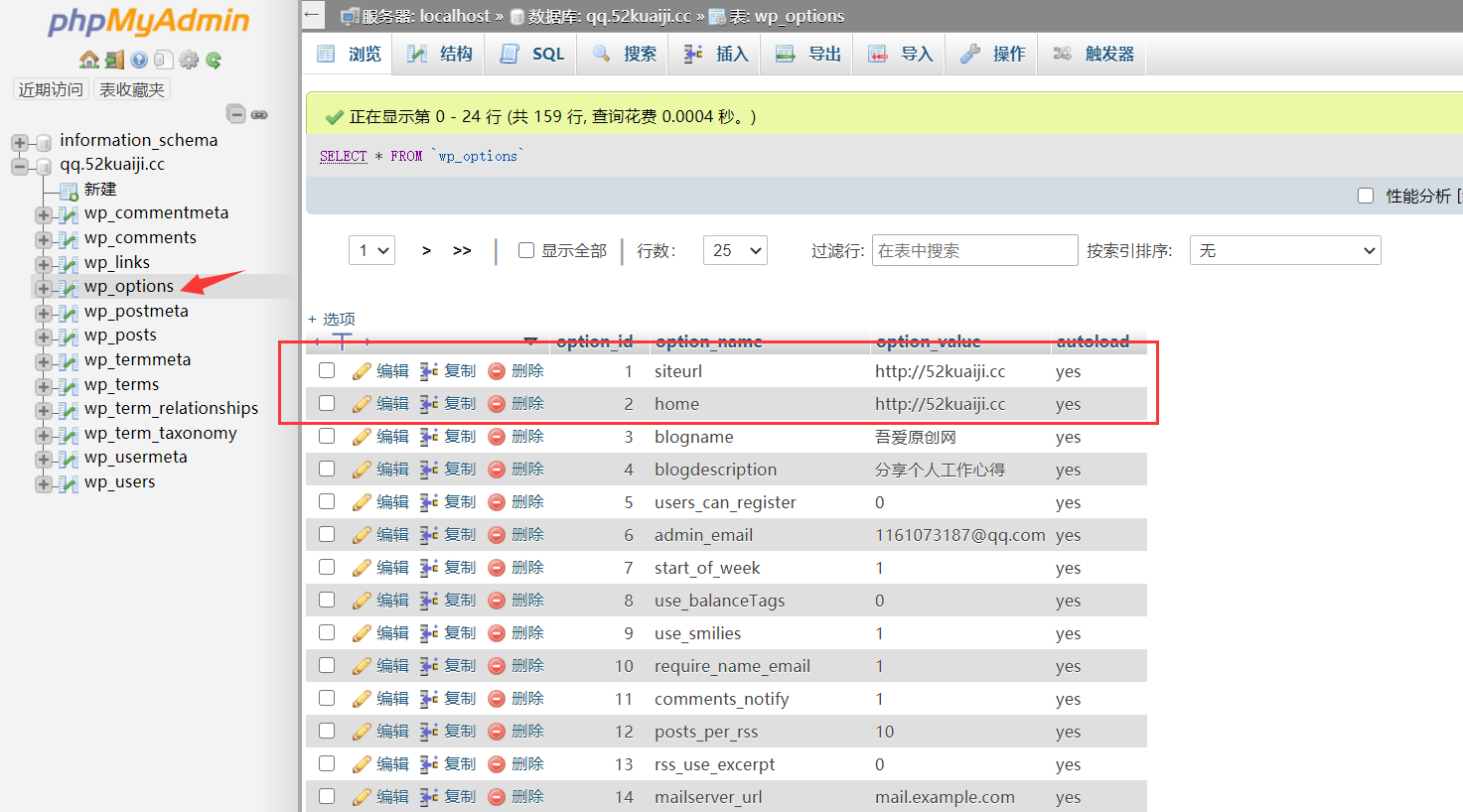Click copy icon for posts_per_rss row
1463x812 pixels.
(429, 732)
